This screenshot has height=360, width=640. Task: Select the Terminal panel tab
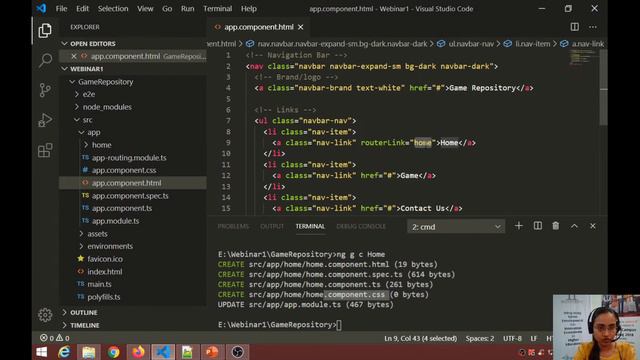(x=310, y=226)
